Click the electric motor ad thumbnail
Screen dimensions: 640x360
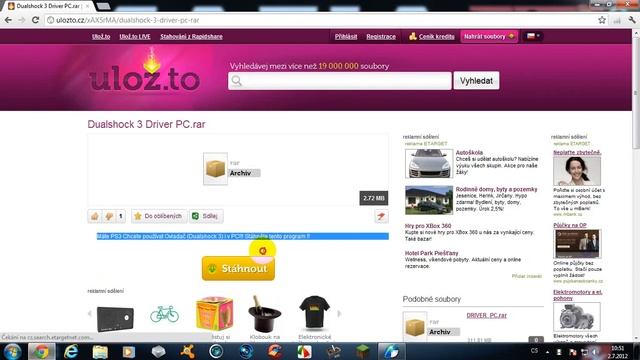[x=577, y=317]
